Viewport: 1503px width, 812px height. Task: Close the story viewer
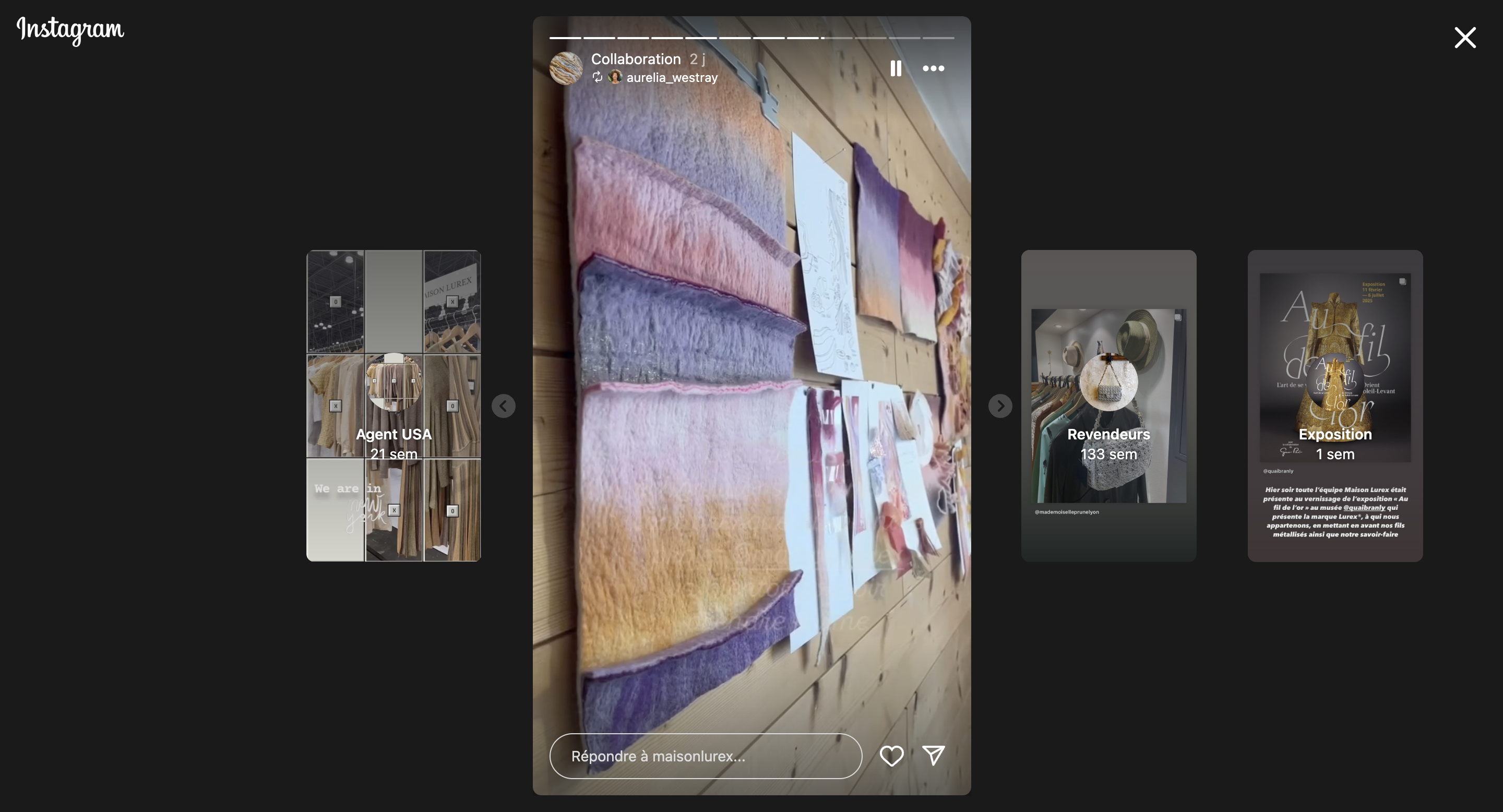1464,38
